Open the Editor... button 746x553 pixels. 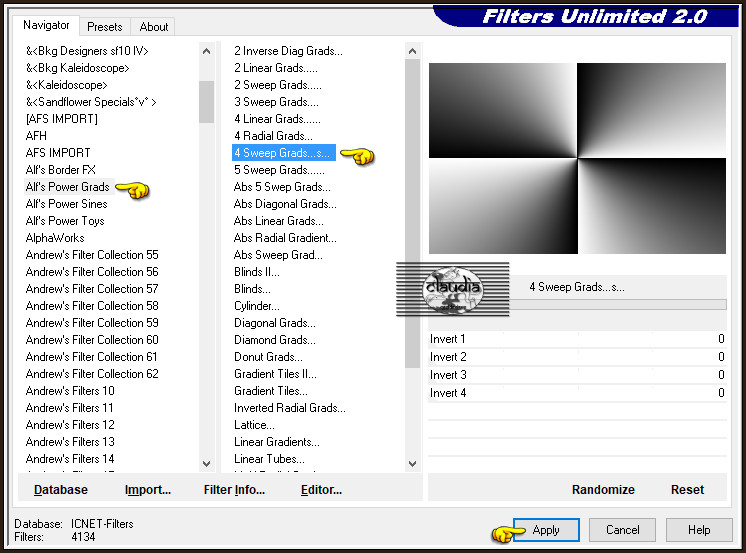pos(321,490)
